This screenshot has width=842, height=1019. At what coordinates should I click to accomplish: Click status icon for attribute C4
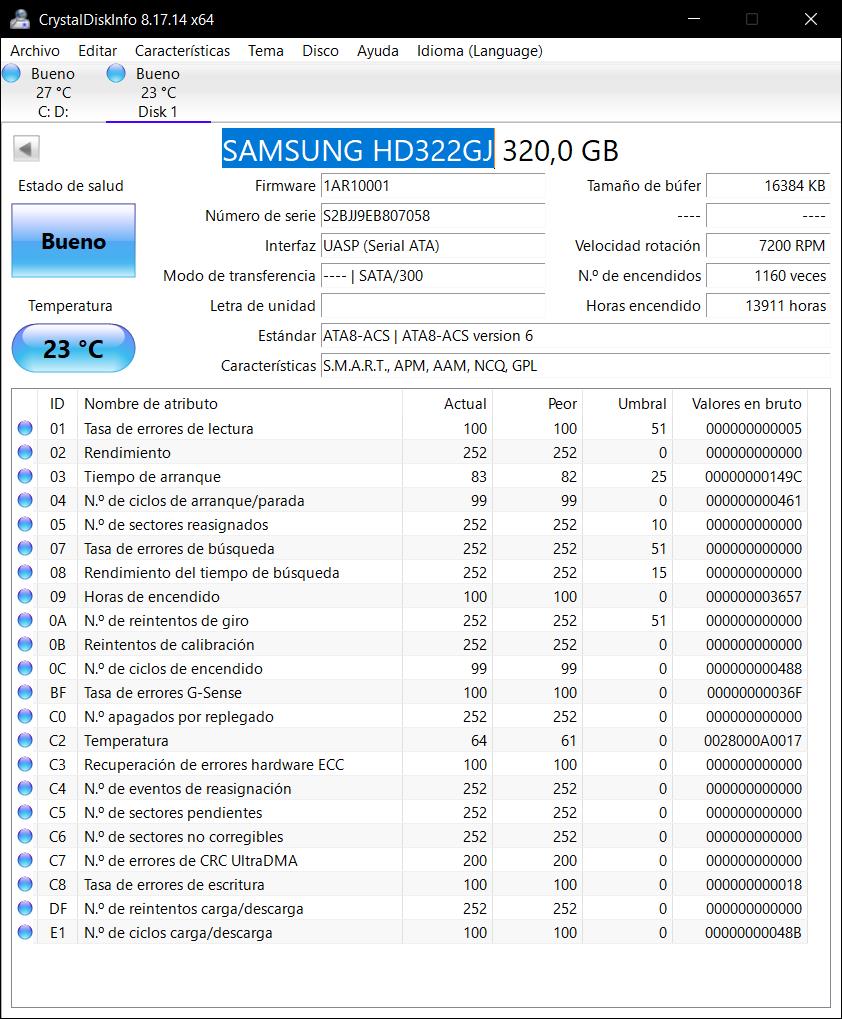[x=25, y=789]
